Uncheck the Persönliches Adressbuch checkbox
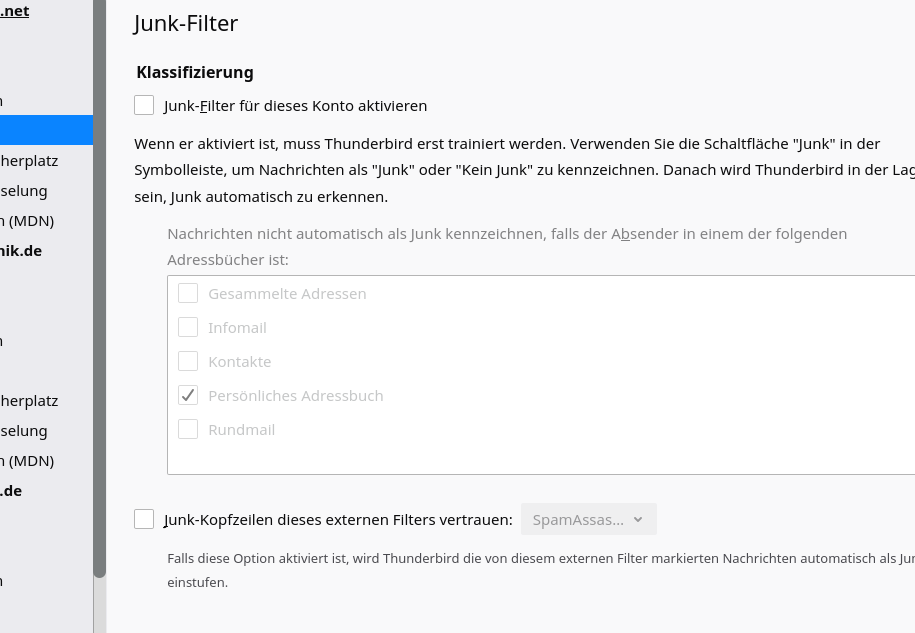This screenshot has width=915, height=633. pyautogui.click(x=188, y=395)
